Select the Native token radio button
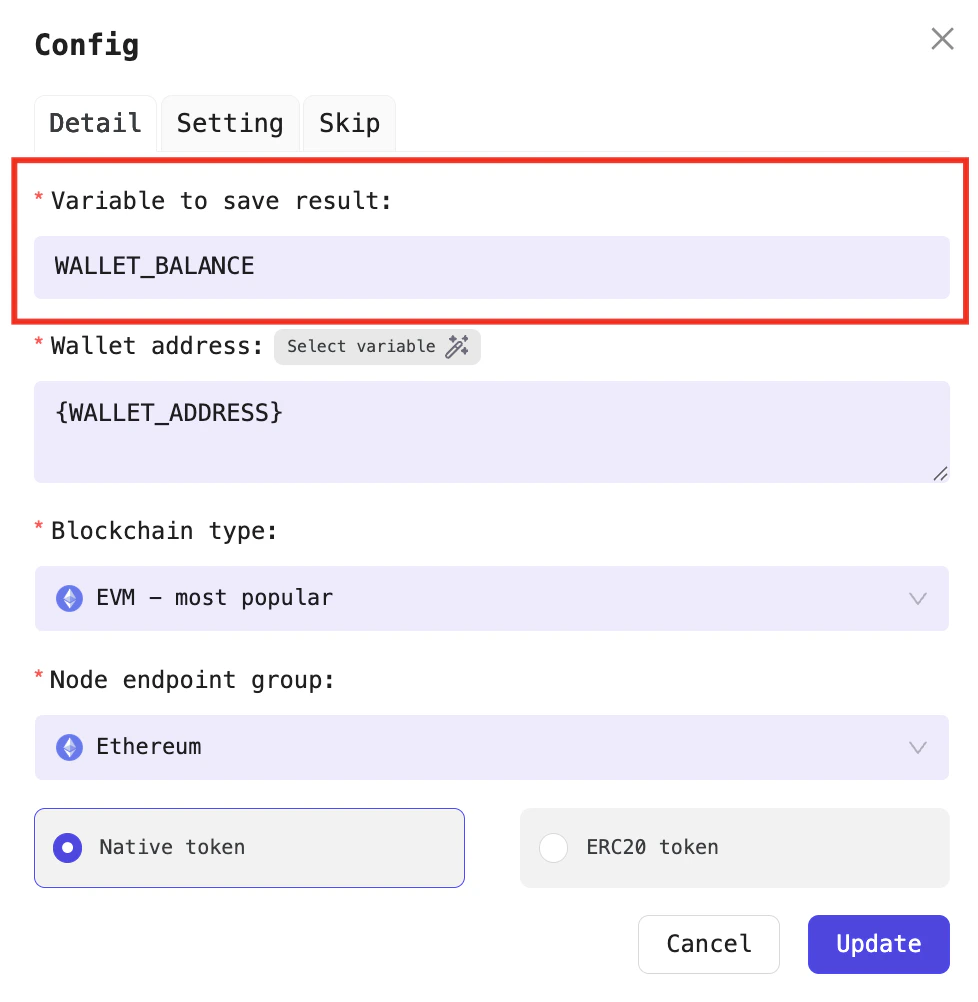This screenshot has width=978, height=1002. (67, 847)
